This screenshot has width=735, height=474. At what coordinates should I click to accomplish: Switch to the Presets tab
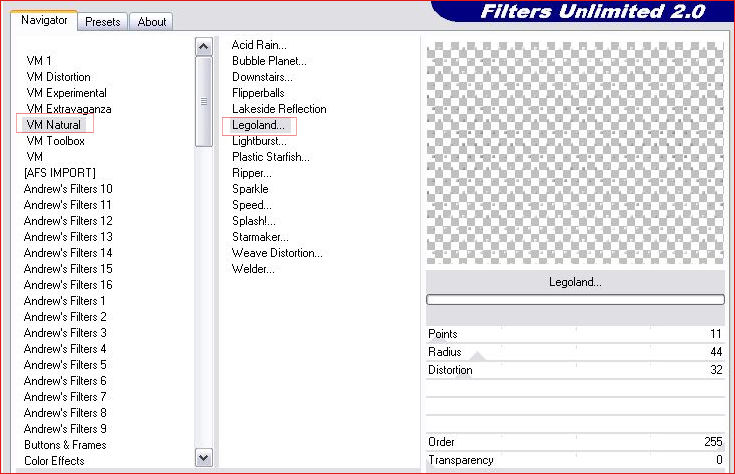pyautogui.click(x=102, y=21)
